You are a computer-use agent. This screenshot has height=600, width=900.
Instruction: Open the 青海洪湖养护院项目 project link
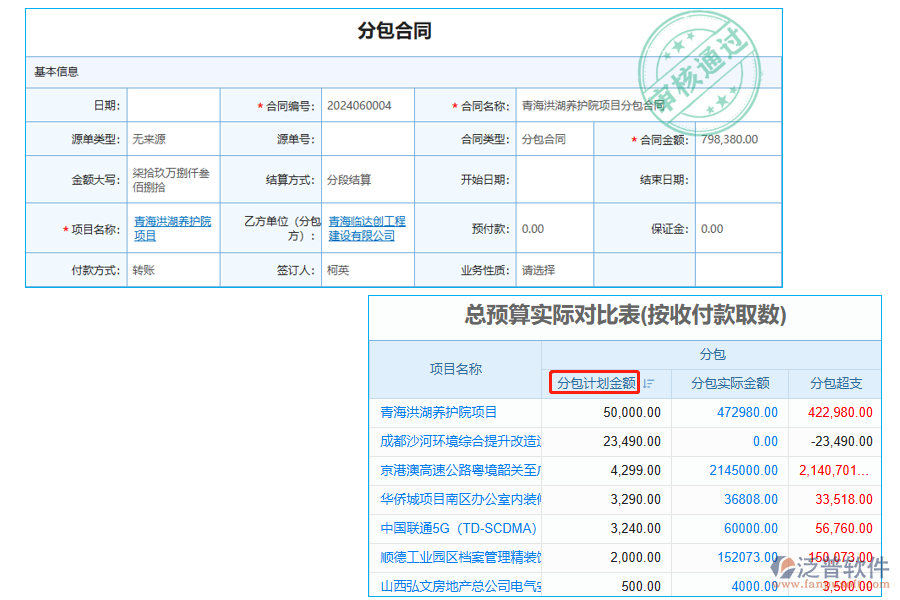point(171,228)
